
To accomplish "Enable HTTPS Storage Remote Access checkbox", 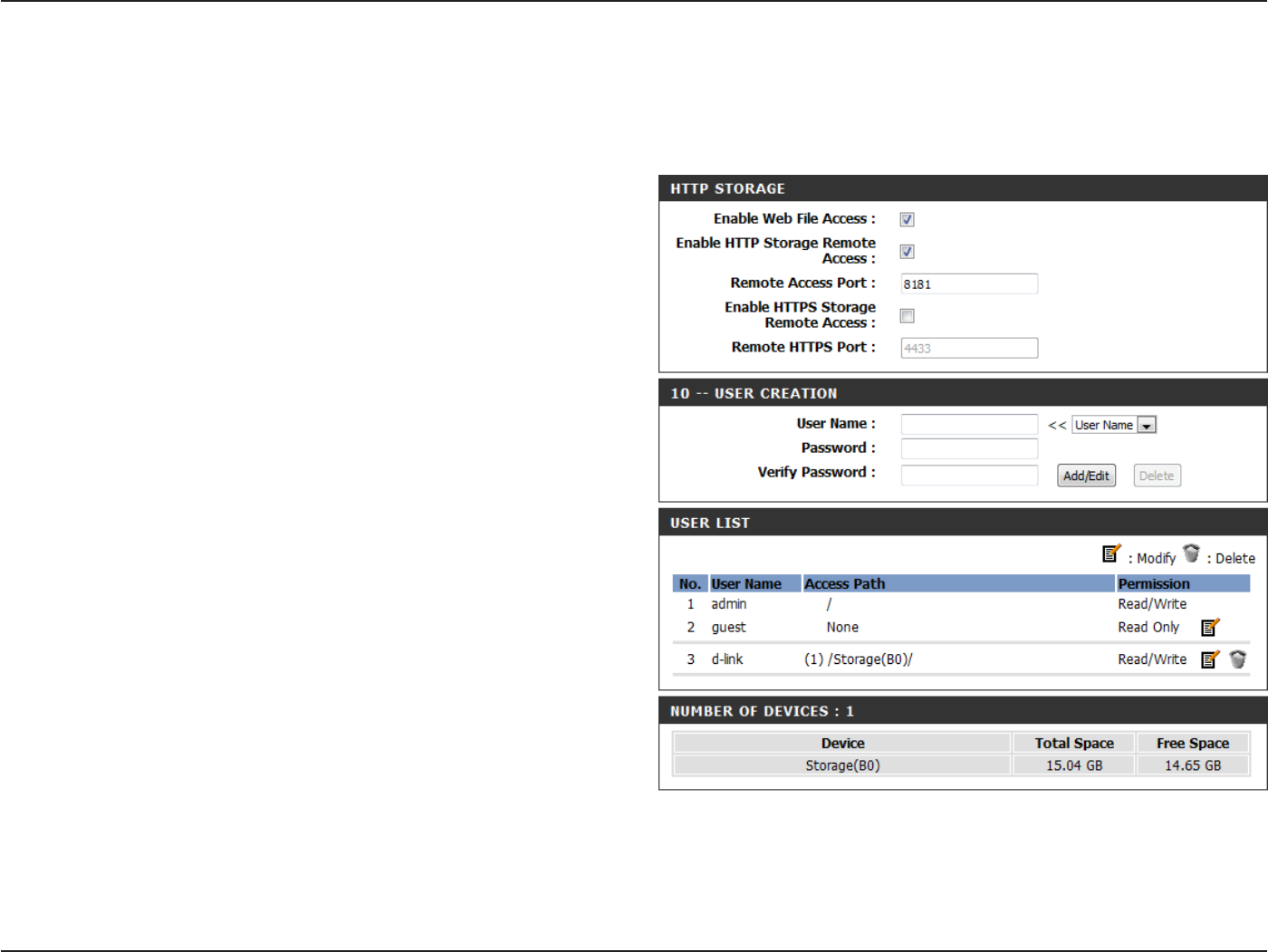I will point(907,315).
